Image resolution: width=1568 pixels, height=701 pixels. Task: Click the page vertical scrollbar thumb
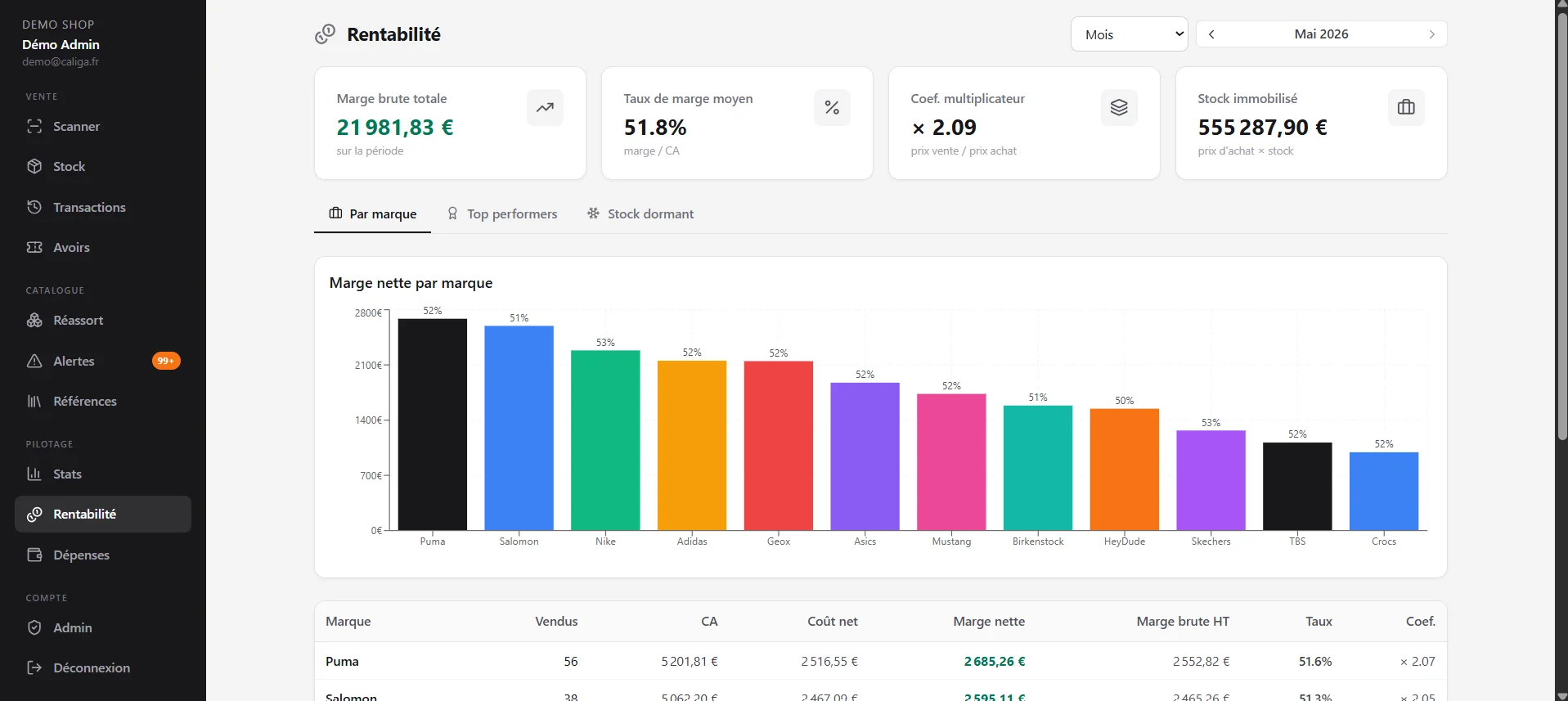[1561, 227]
